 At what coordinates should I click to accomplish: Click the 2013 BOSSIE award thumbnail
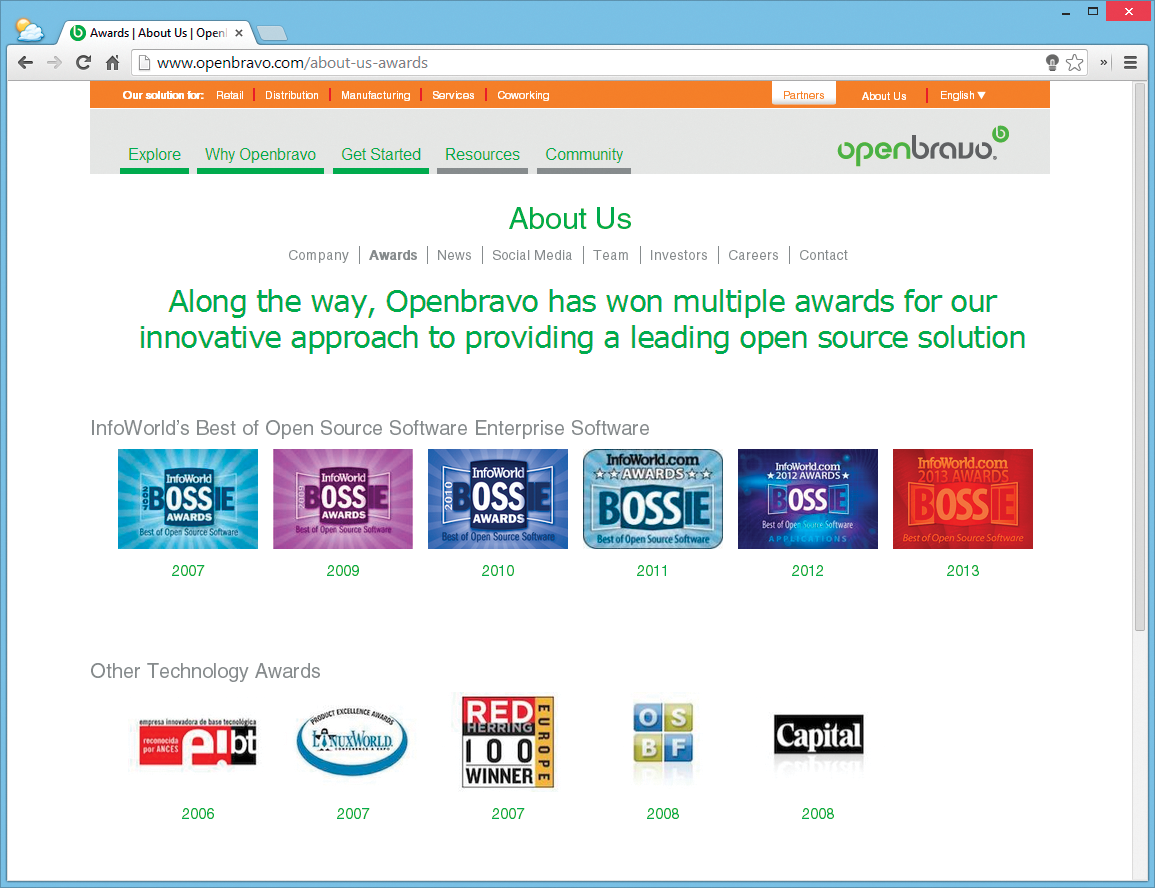point(962,499)
